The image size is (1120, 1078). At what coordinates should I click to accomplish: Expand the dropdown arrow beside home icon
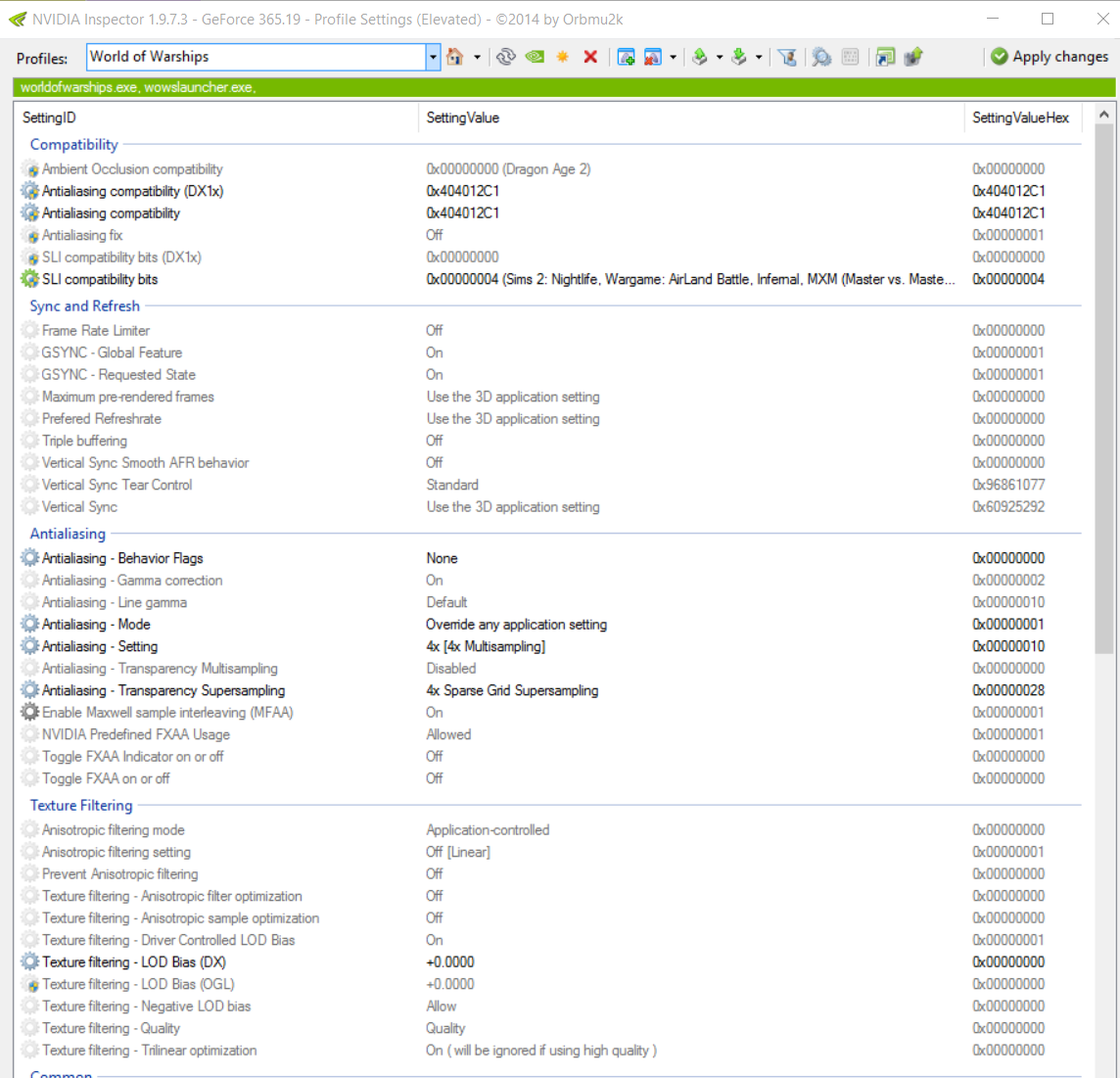click(477, 57)
